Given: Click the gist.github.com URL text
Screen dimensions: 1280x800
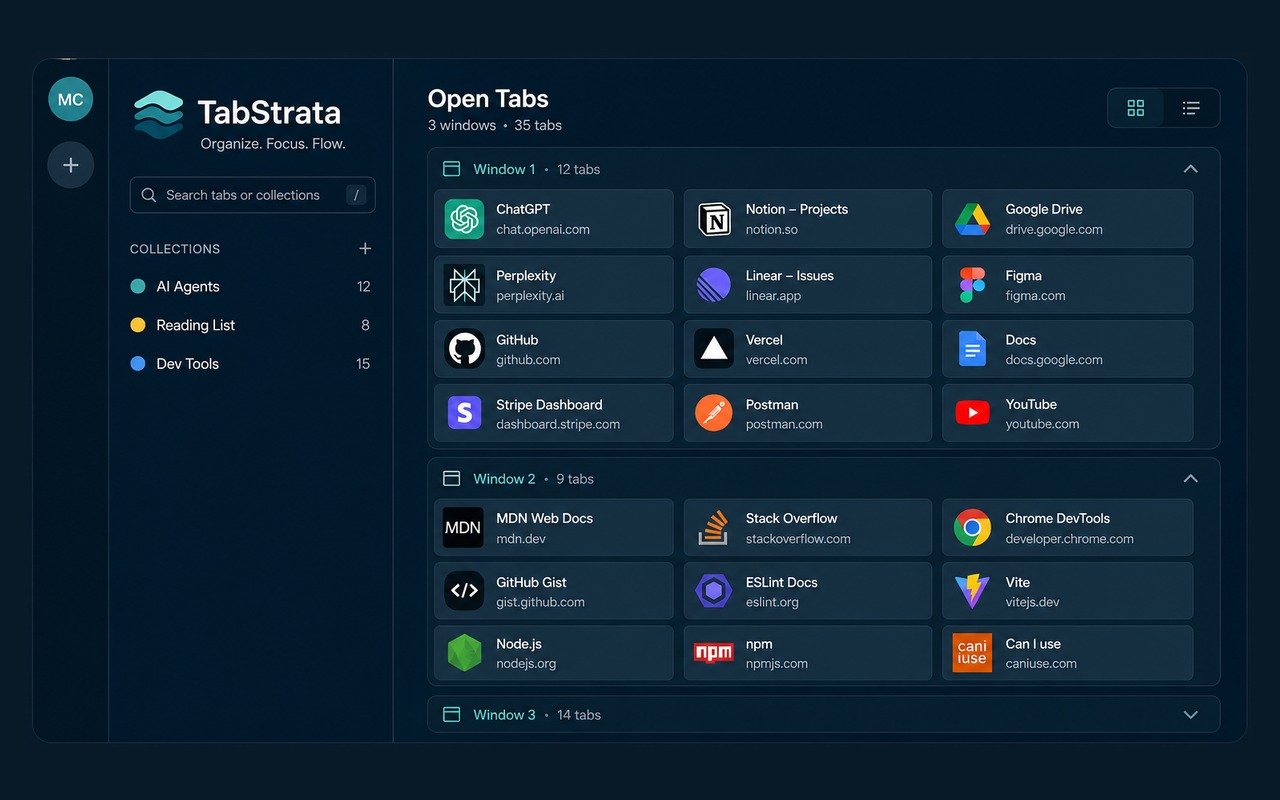Looking at the screenshot, I should click(x=541, y=602).
